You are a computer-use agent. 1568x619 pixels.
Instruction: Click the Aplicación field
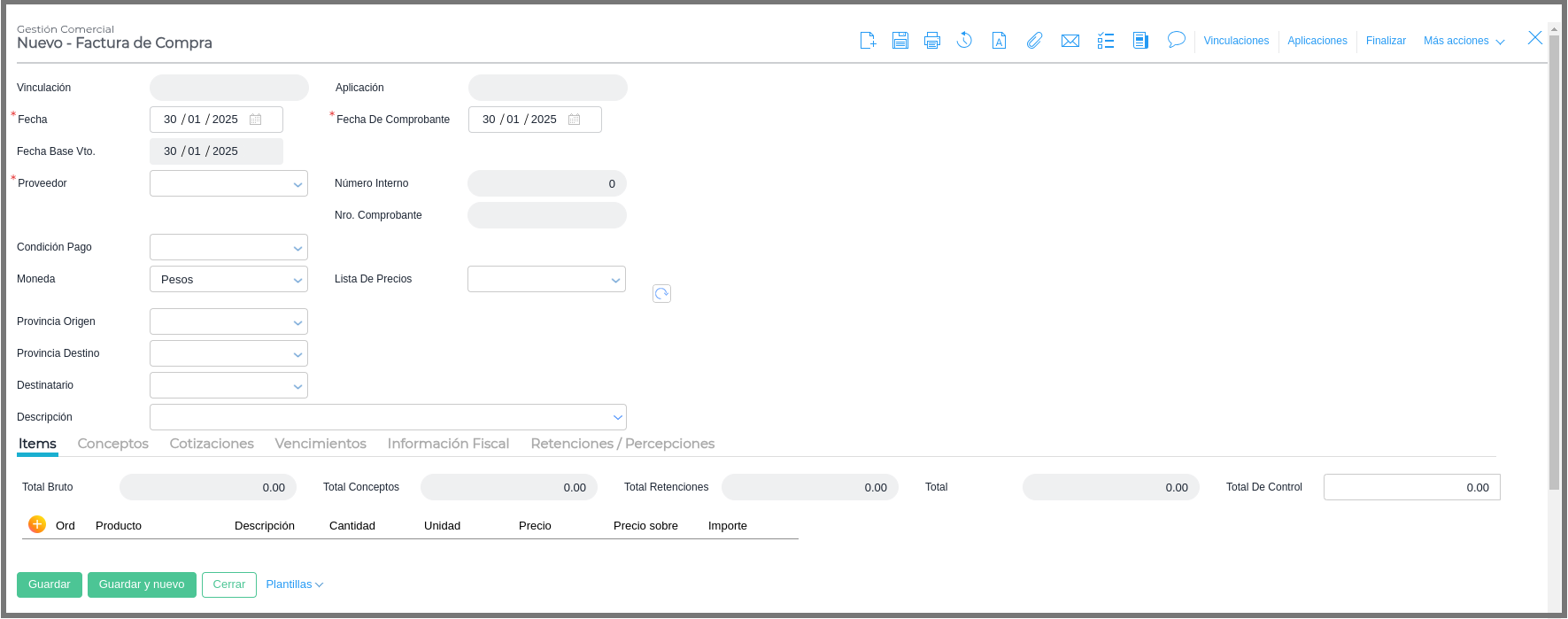(548, 88)
